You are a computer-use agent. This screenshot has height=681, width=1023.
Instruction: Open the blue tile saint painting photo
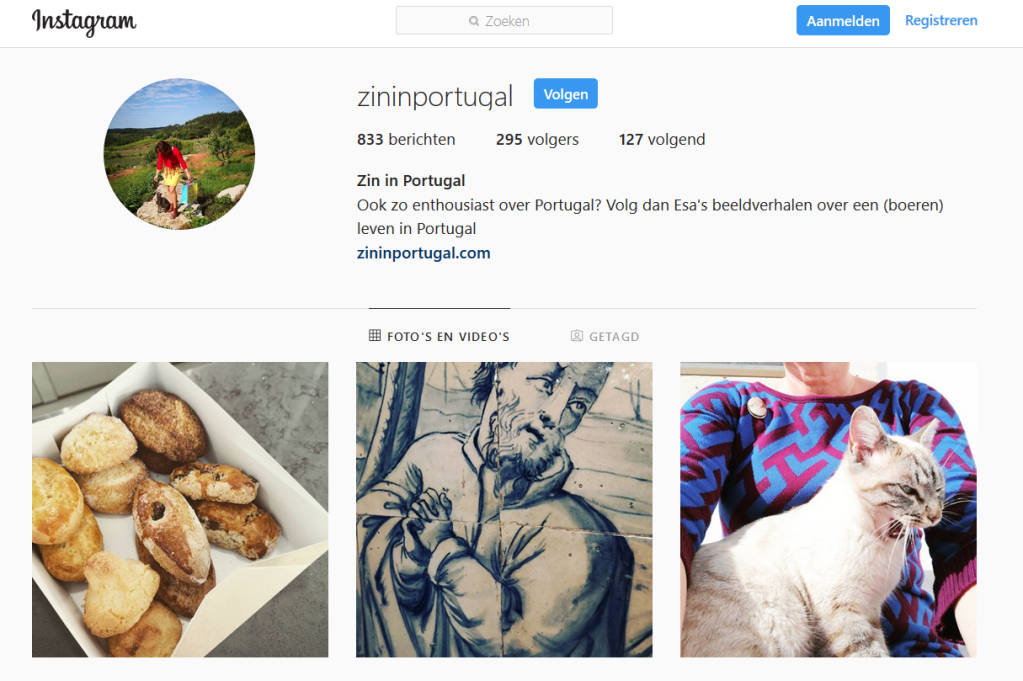[504, 509]
